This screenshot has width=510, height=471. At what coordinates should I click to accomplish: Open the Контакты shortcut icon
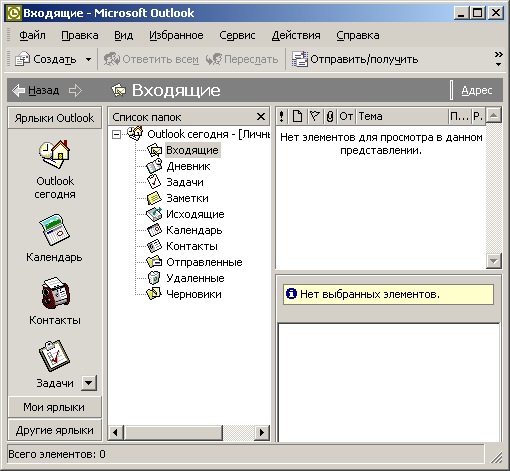55,293
